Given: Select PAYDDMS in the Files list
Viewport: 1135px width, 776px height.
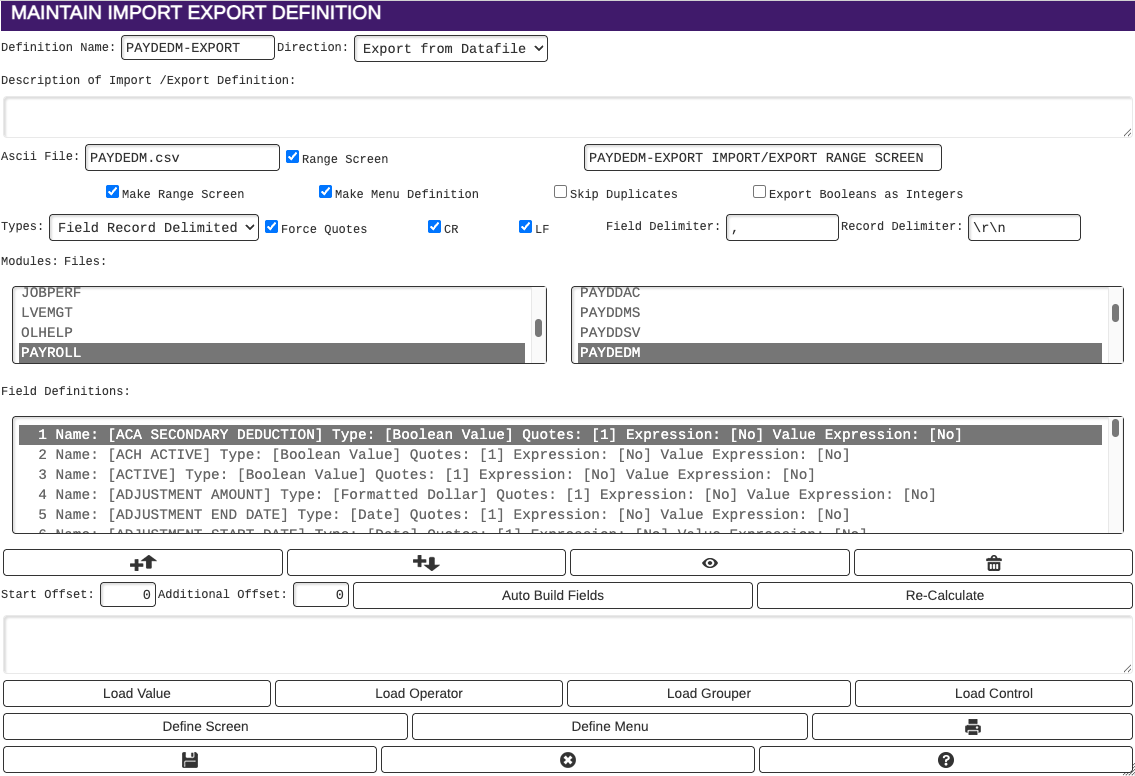Looking at the screenshot, I should pos(840,313).
